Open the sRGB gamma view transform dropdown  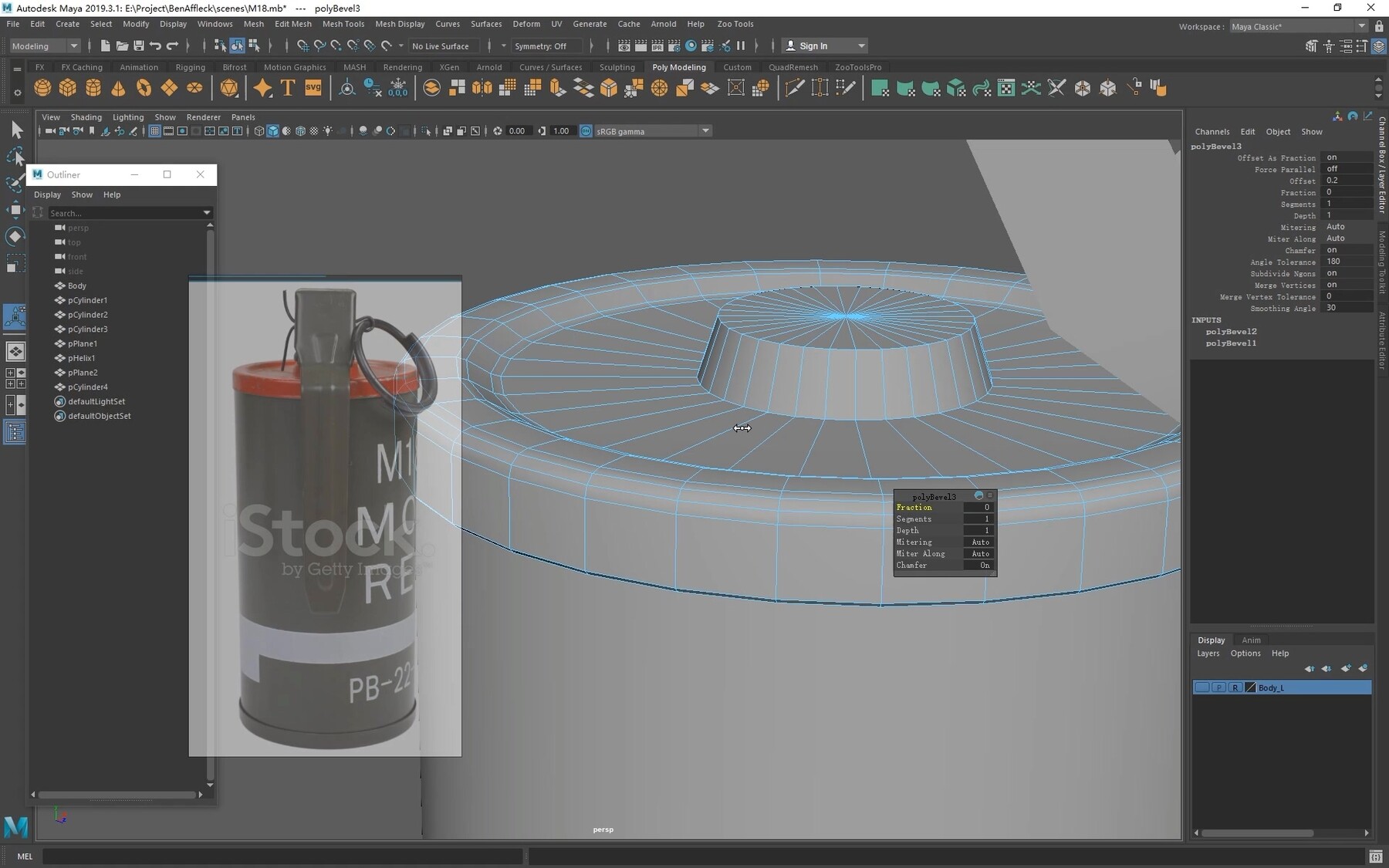[x=653, y=131]
